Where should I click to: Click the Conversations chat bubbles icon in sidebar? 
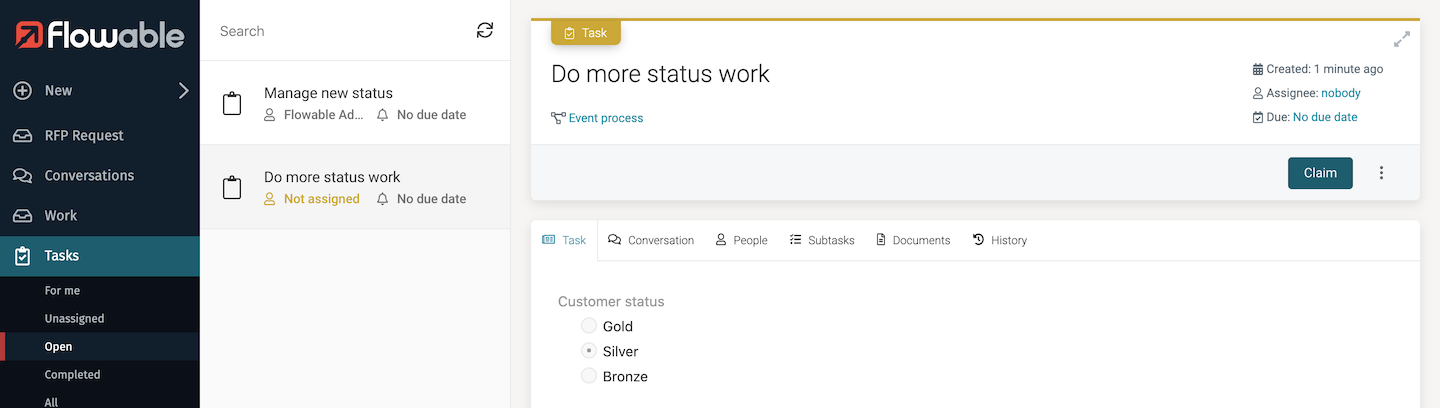pyautogui.click(x=22, y=176)
